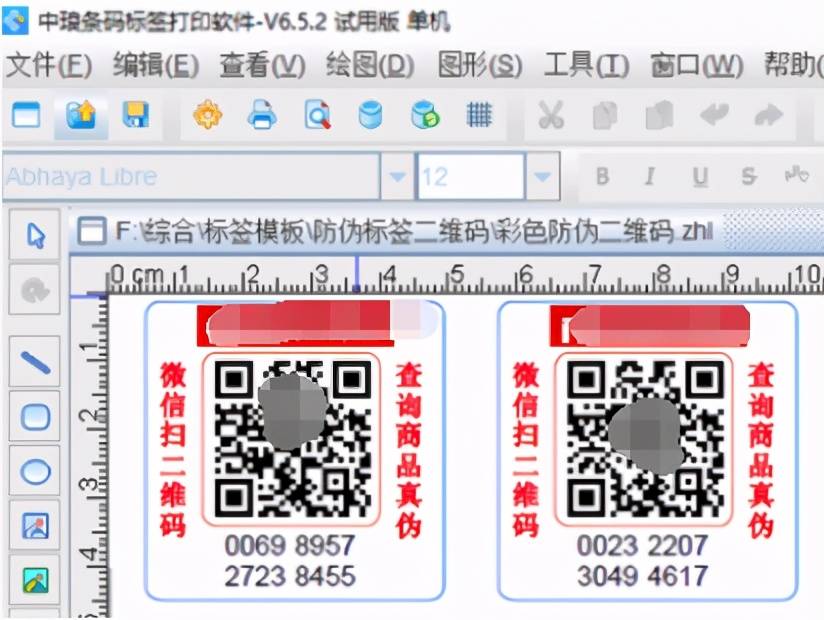
Task: Open the 图形(S) menu
Action: point(480,65)
